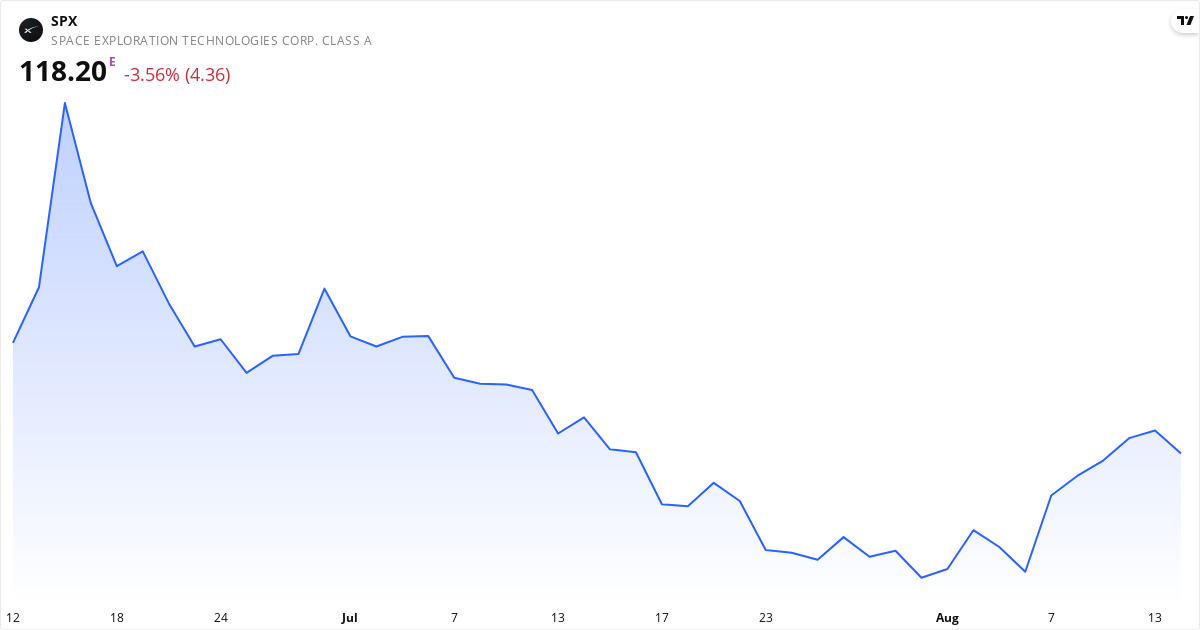Select the 17 date label on the axis
1200x630 pixels.
662,618
